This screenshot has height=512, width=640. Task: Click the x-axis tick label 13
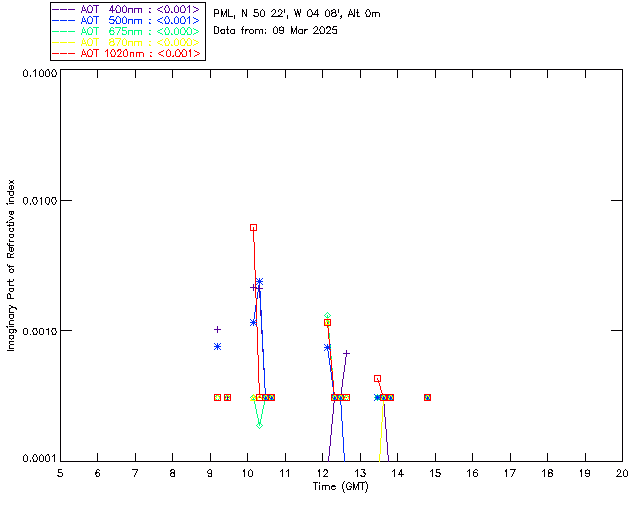(x=360, y=473)
